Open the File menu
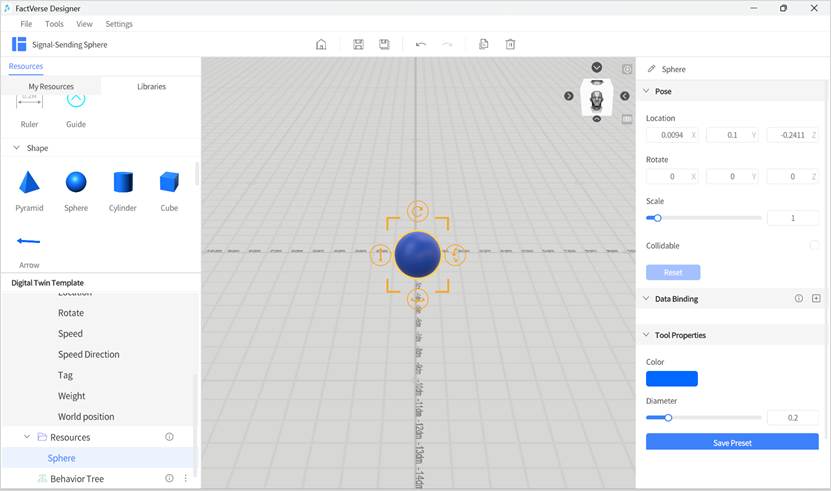Screen dimensions: 831x491 26,24
